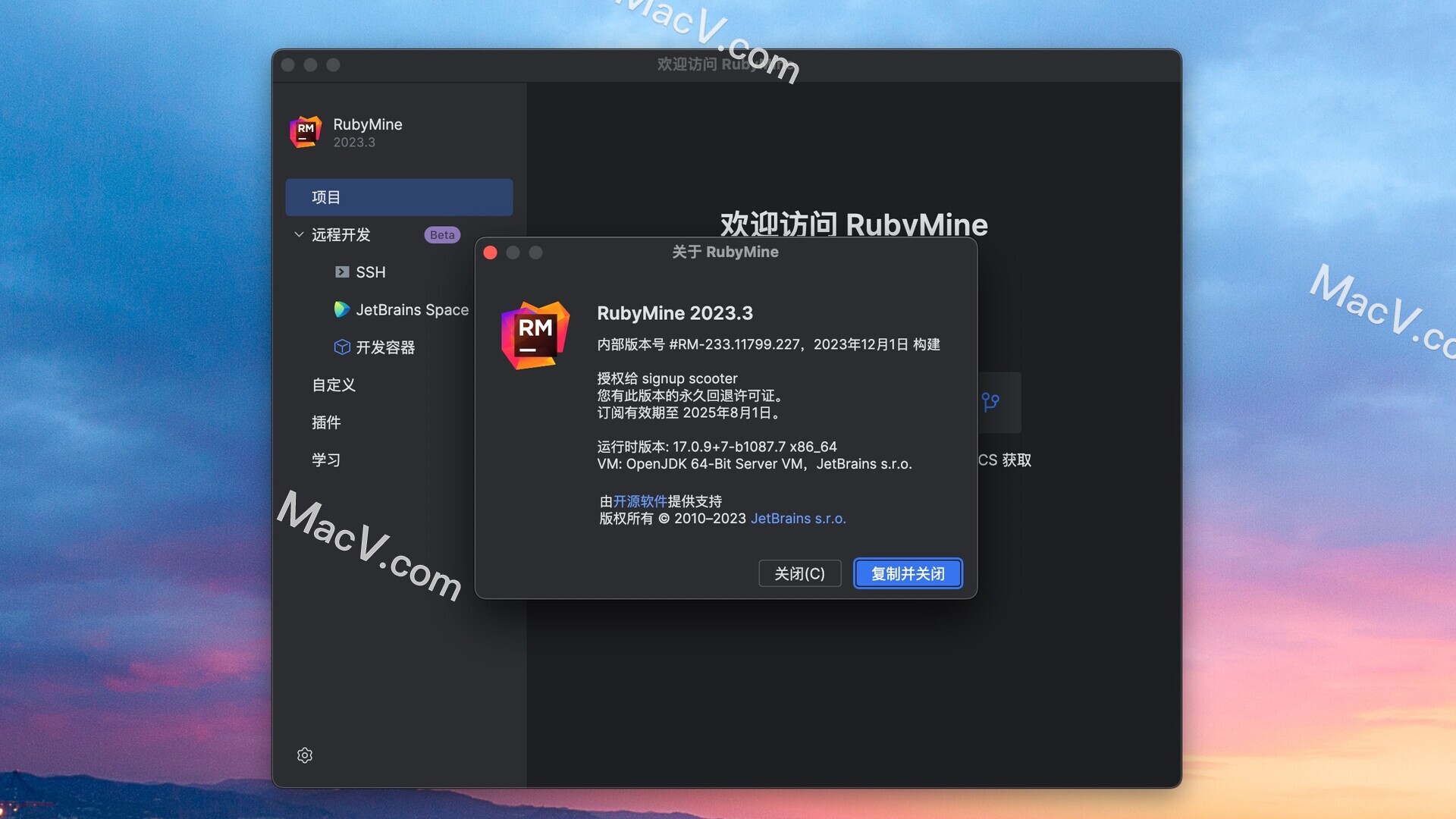
Task: Click the 关于 RubyMine dialog title
Action: pos(725,252)
